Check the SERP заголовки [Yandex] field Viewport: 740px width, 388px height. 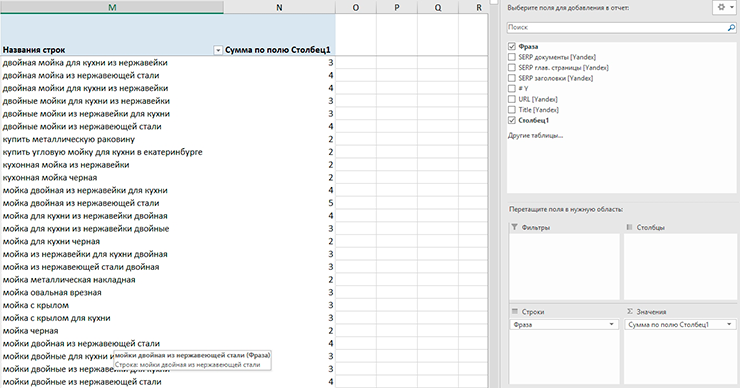512,78
